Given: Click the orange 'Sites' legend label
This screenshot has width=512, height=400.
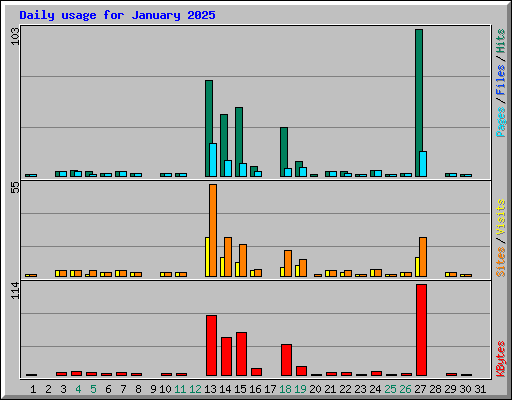Looking at the screenshot, I should tap(500, 262).
